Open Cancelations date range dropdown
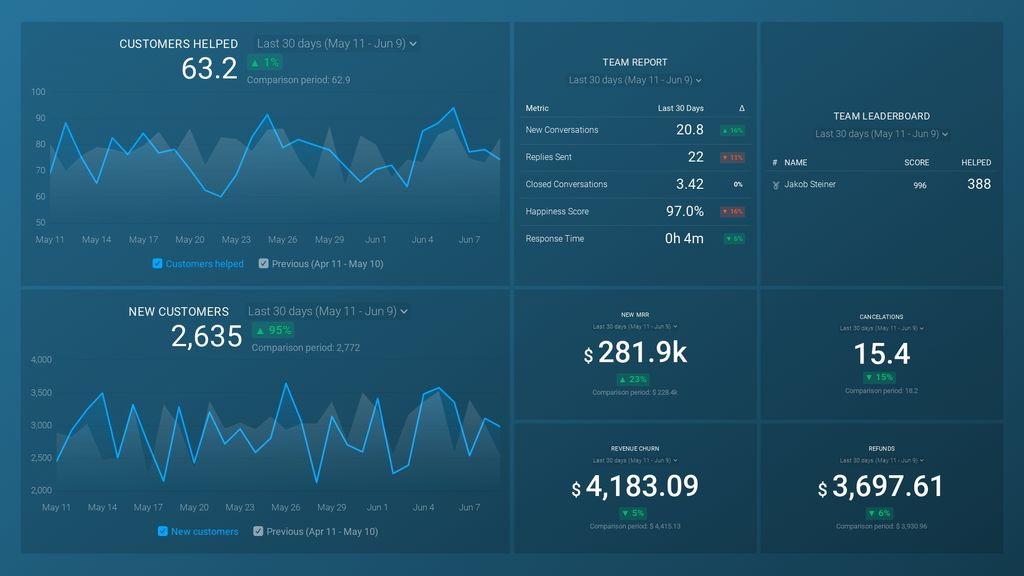Screen dimensions: 1024x576 pyautogui.click(x=881, y=328)
